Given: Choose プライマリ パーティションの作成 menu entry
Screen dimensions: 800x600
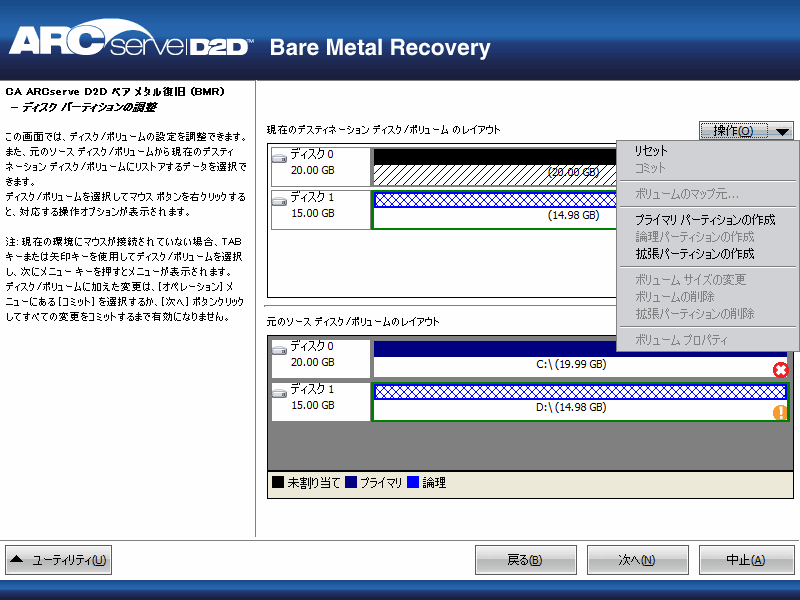Looking at the screenshot, I should (x=705, y=220).
